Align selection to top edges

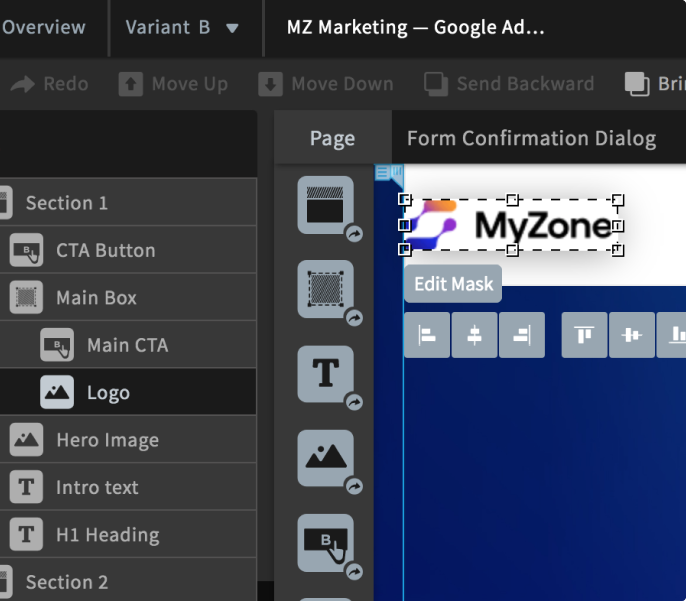pyautogui.click(x=585, y=335)
